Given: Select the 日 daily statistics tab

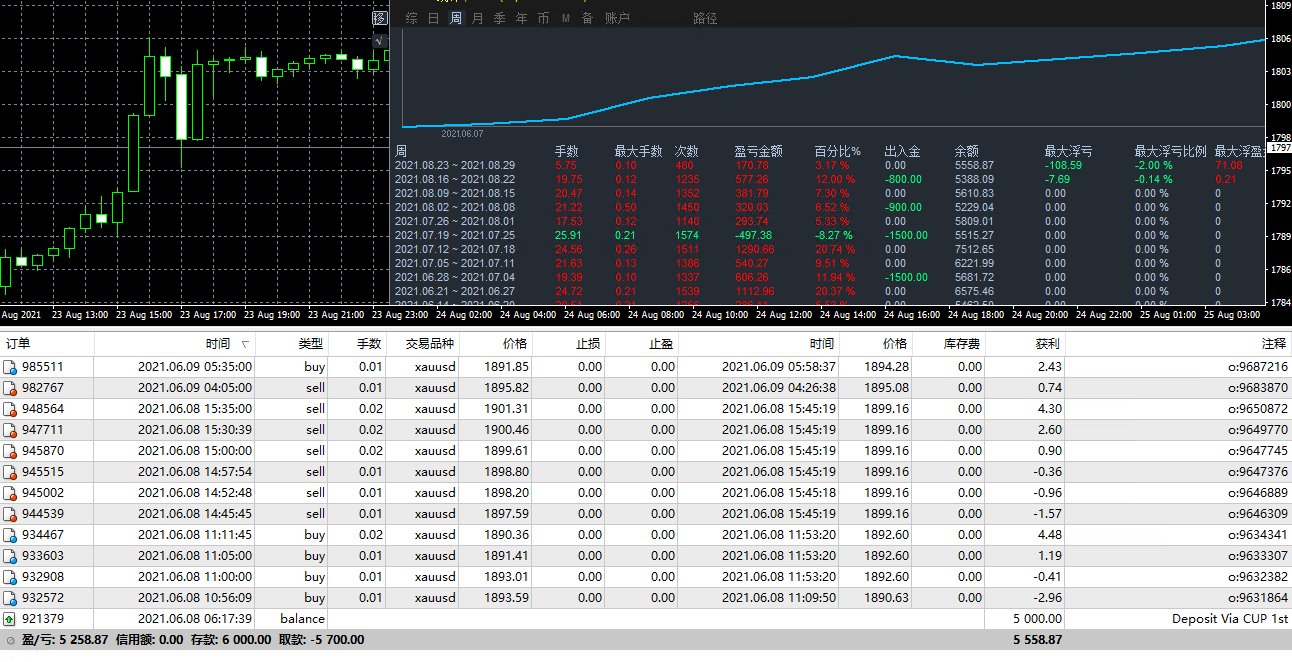Looking at the screenshot, I should [x=434, y=18].
